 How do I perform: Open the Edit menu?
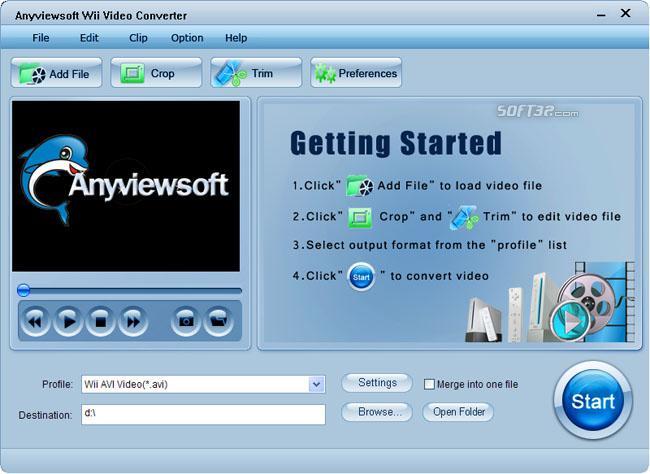(89, 38)
